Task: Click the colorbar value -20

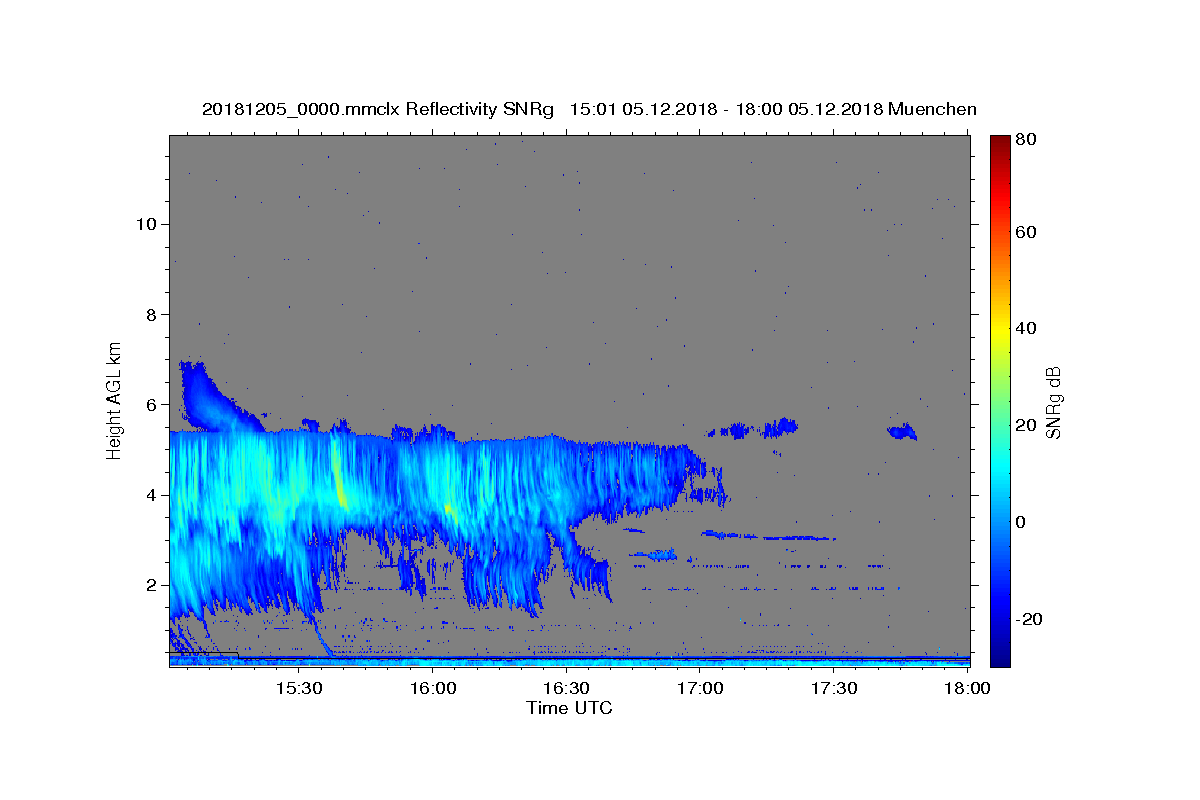Action: tap(1030, 619)
